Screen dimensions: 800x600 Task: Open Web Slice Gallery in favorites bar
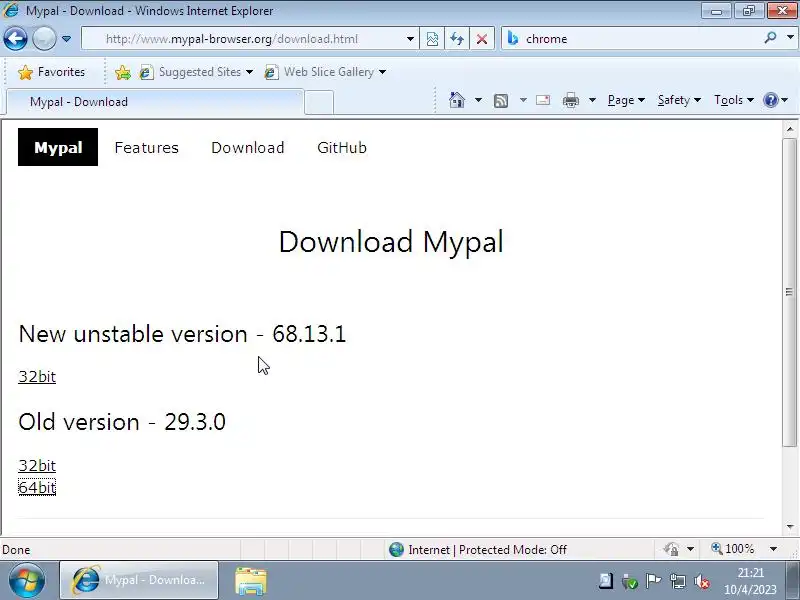325,72
